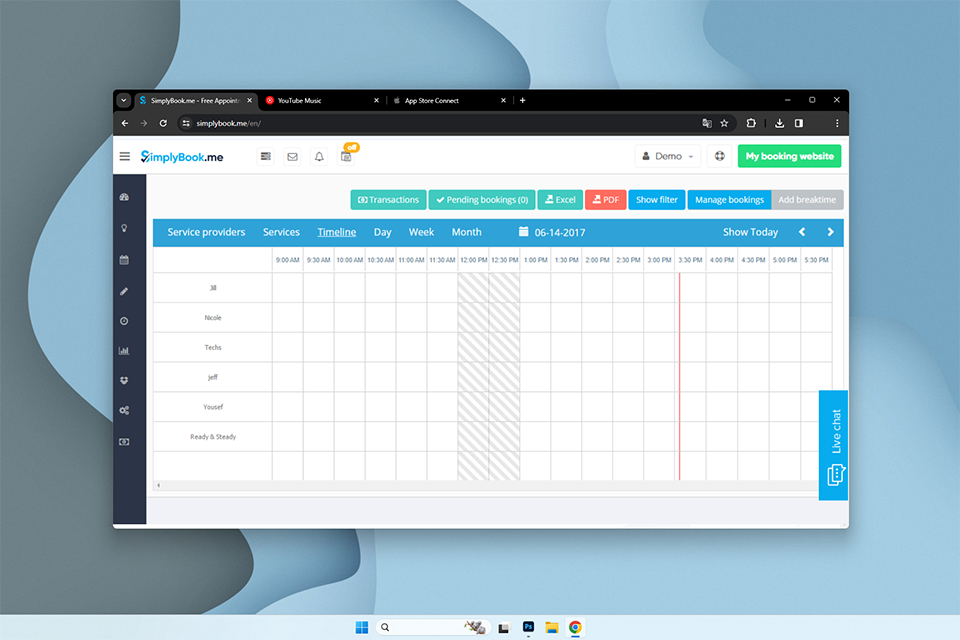The image size is (960, 640).
Task: Click the Transactions button
Action: click(388, 200)
